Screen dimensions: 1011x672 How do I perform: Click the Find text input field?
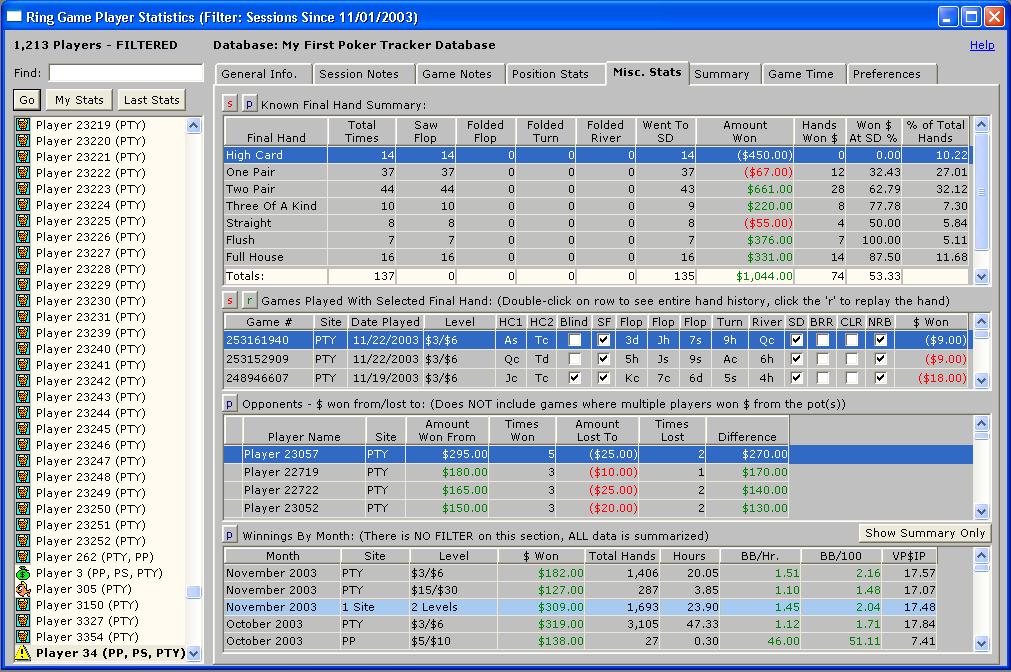(126, 73)
